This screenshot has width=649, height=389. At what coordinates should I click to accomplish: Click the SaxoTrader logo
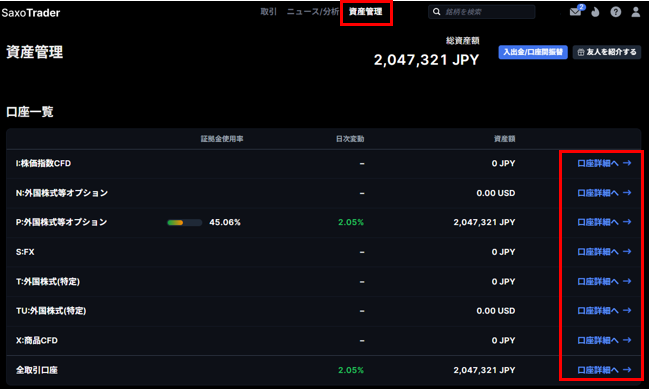31,13
